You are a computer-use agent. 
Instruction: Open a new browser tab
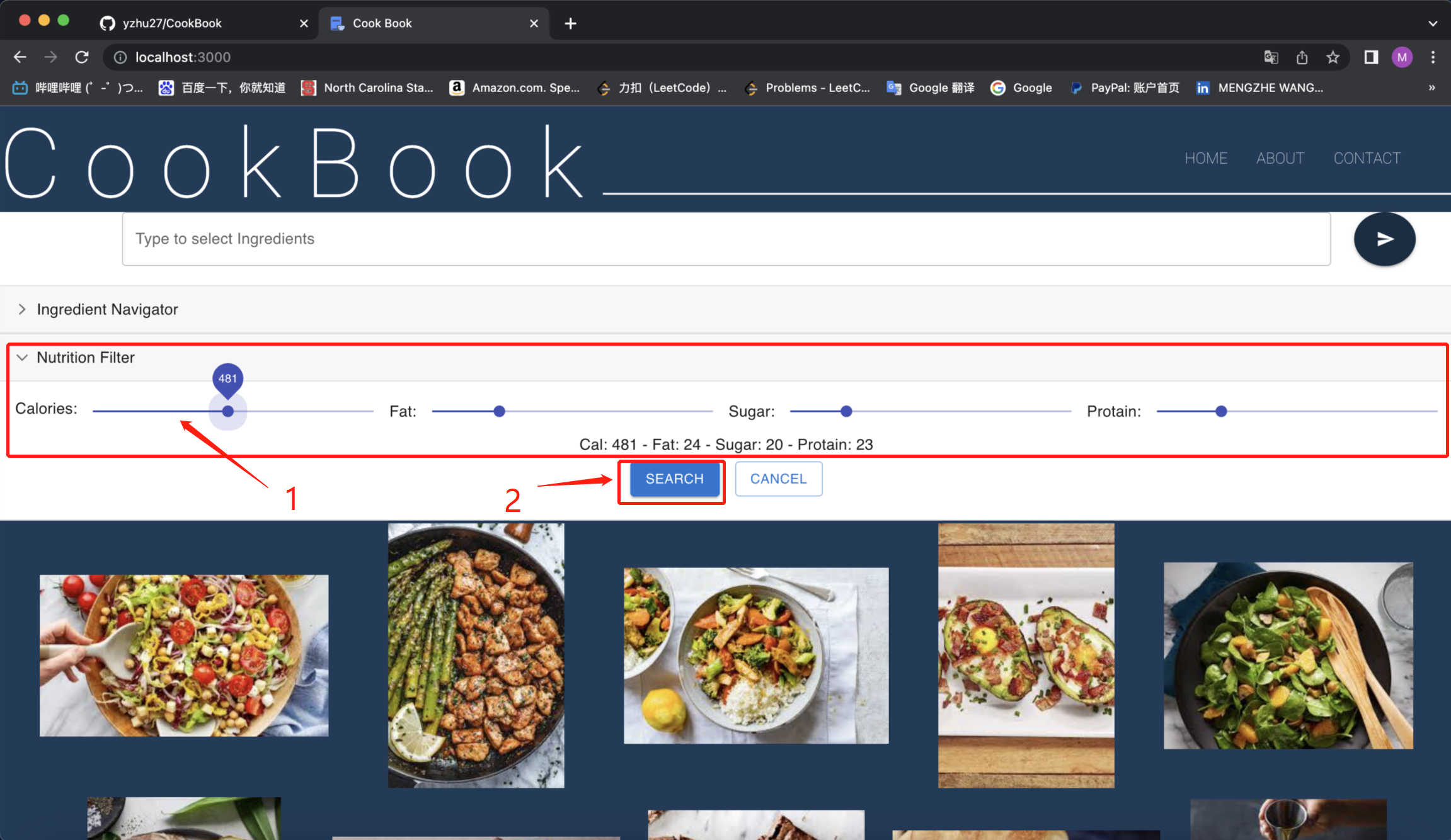click(x=570, y=23)
